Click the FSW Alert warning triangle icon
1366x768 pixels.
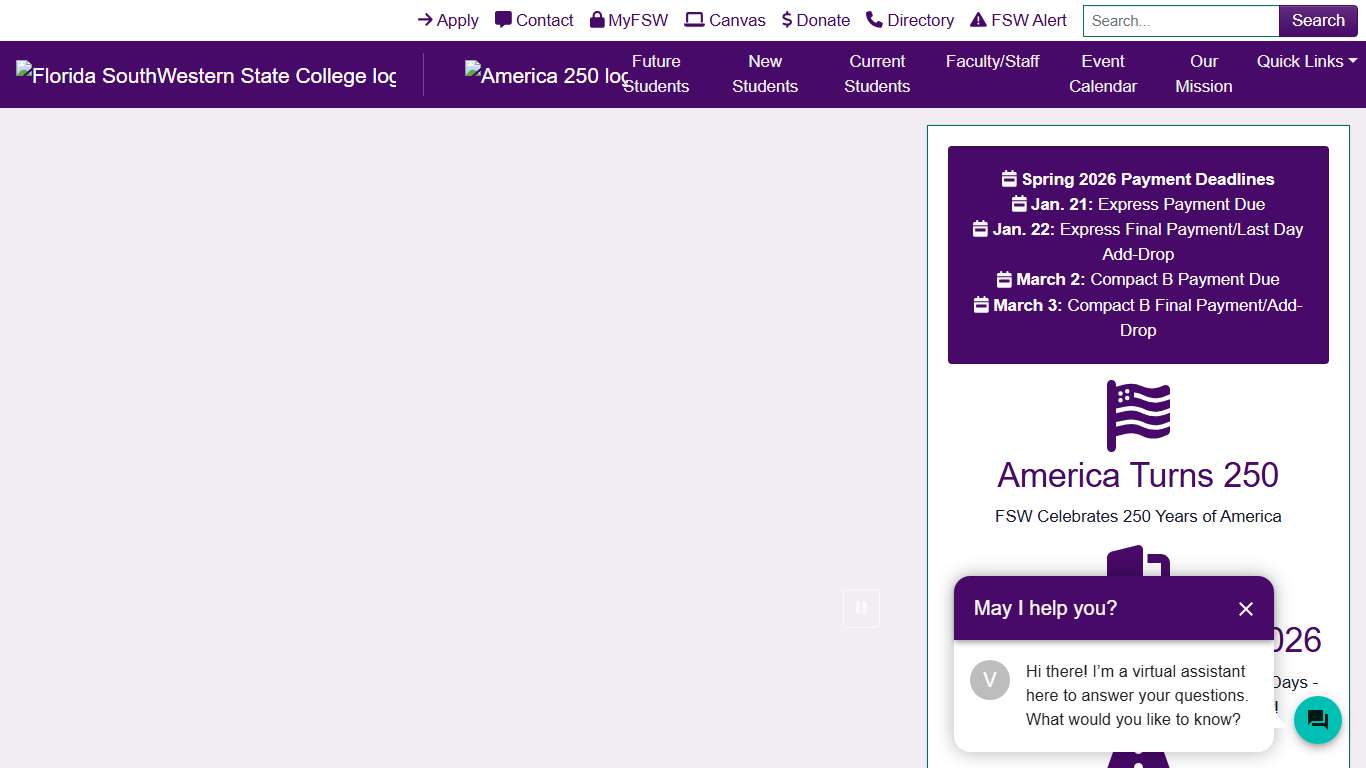coord(977,19)
